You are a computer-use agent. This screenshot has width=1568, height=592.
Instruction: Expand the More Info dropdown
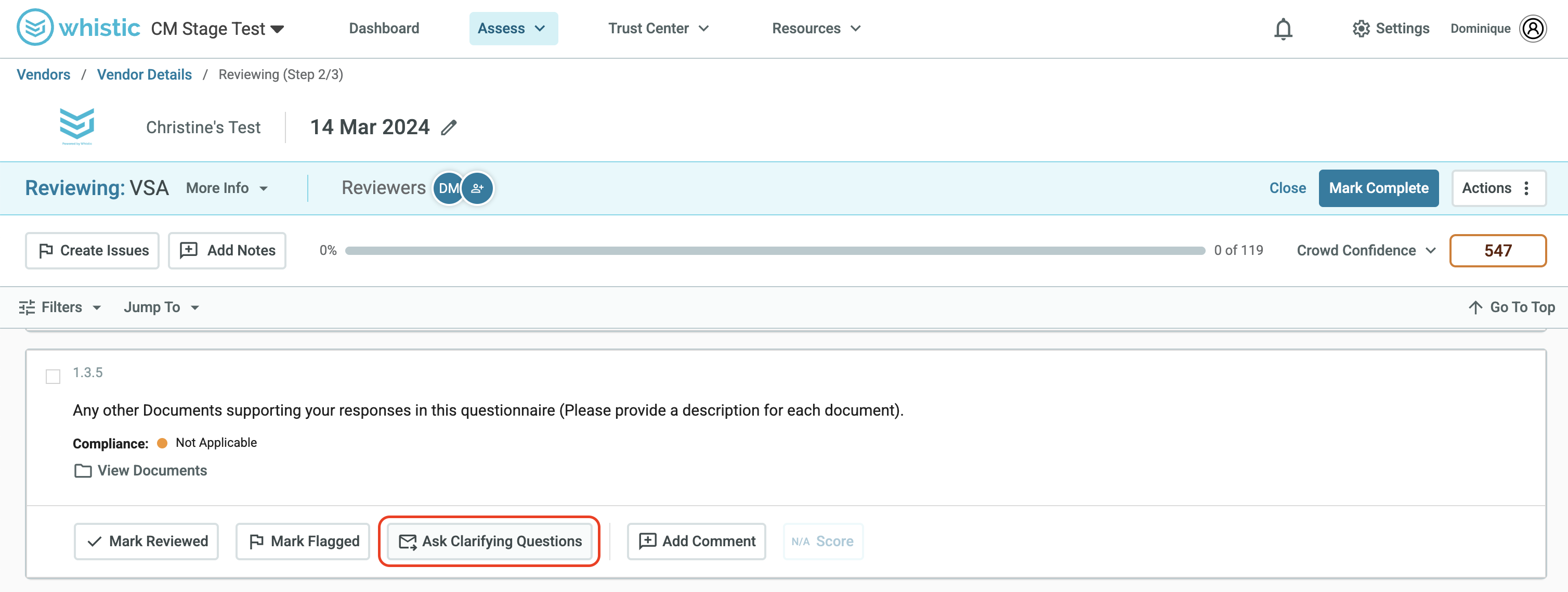pos(227,188)
